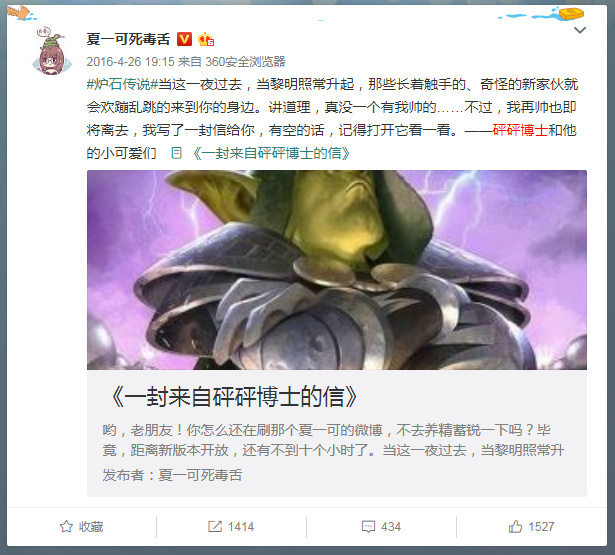Click the article document icon before link

(176, 153)
